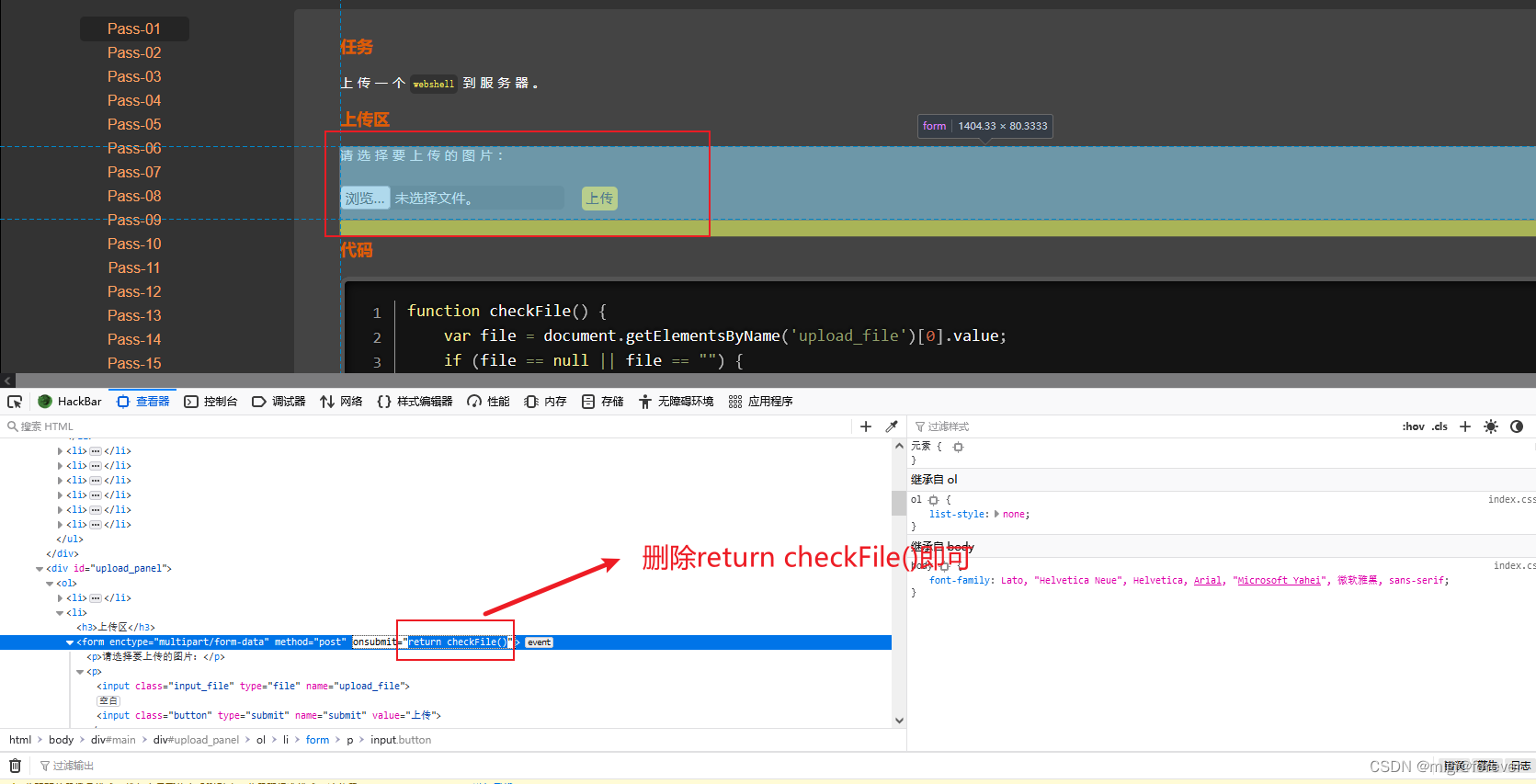
Task: Click the 浏览... file browse button
Action: pos(366,199)
